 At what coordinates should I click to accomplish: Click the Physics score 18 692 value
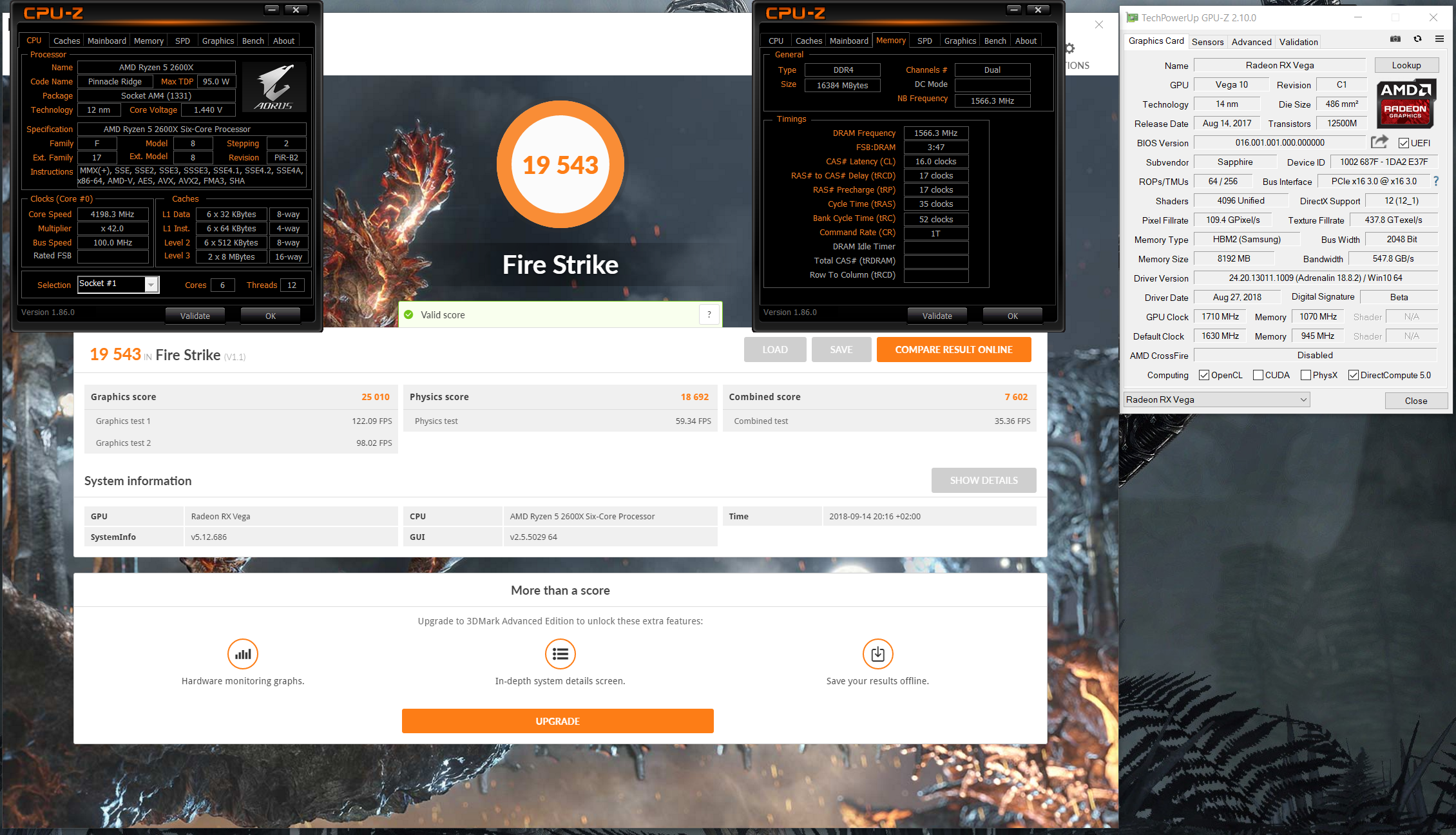point(694,397)
